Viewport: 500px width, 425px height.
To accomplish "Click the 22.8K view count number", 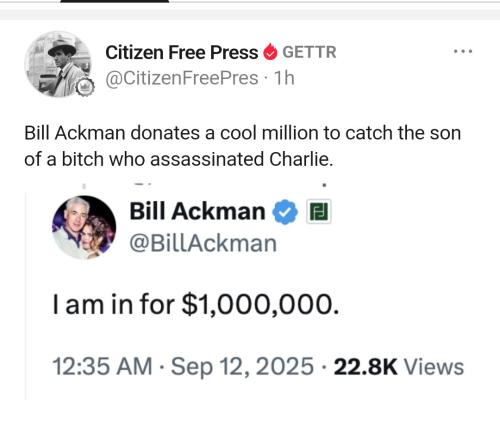I will pos(365,367).
